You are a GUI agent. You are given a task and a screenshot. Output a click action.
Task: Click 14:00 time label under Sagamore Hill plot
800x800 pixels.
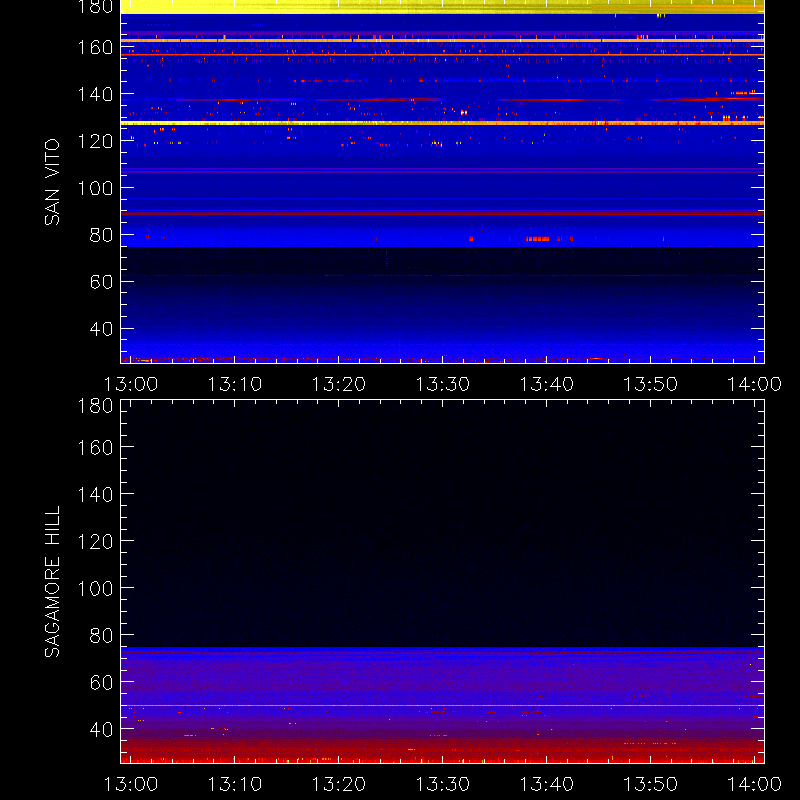tap(755, 784)
